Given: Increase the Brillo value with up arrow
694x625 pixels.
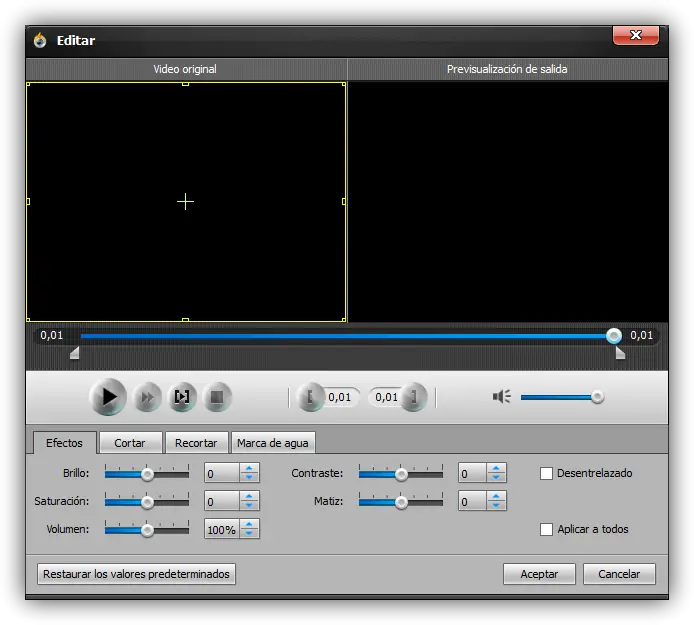Looking at the screenshot, I should click(249, 468).
